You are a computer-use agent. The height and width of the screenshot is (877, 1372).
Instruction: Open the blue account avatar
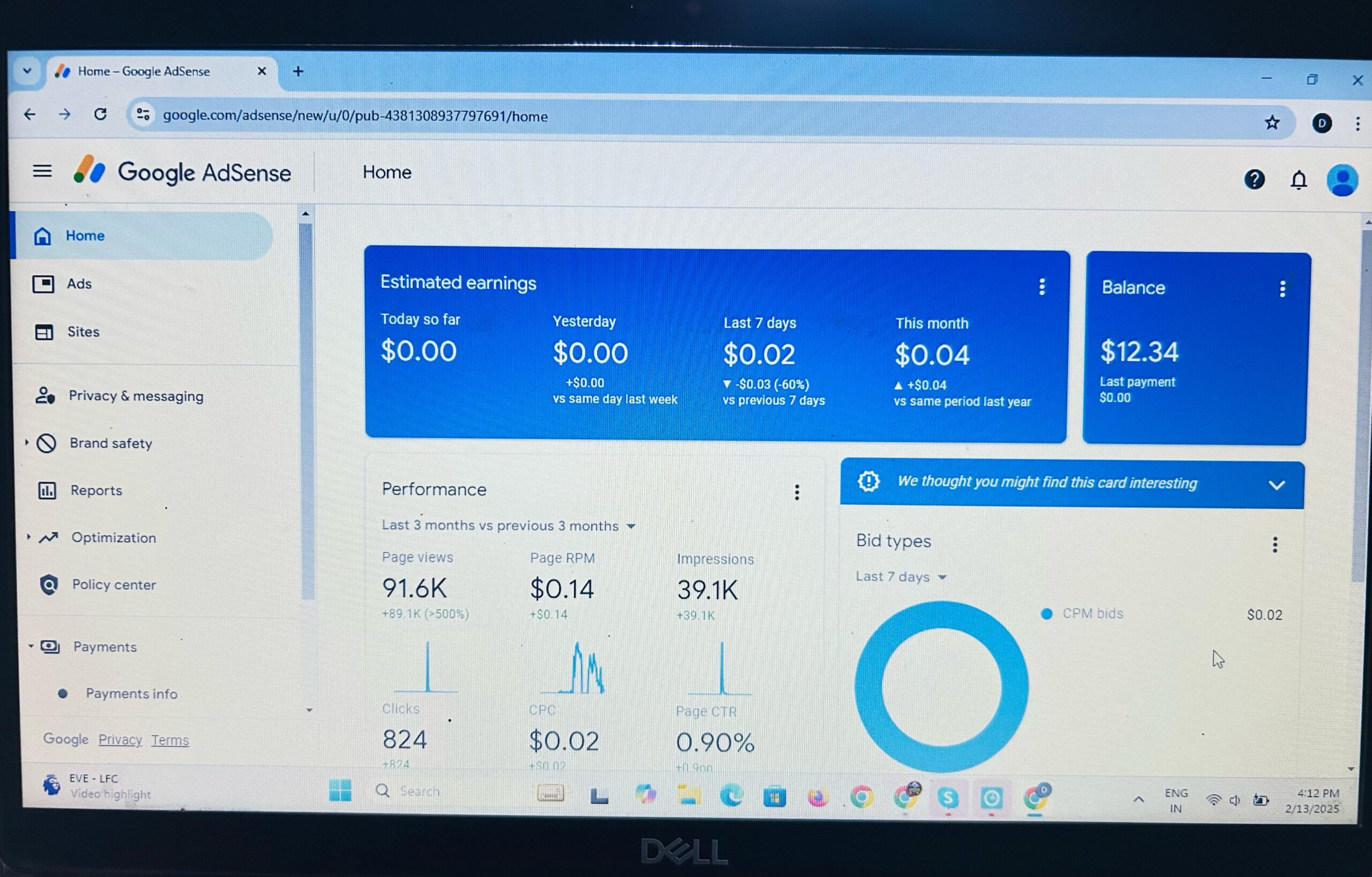point(1342,181)
